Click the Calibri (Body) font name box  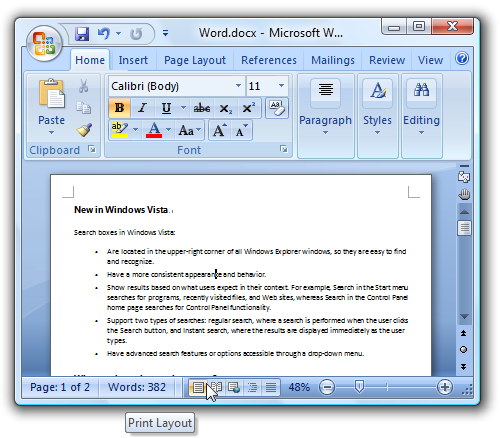coord(172,86)
